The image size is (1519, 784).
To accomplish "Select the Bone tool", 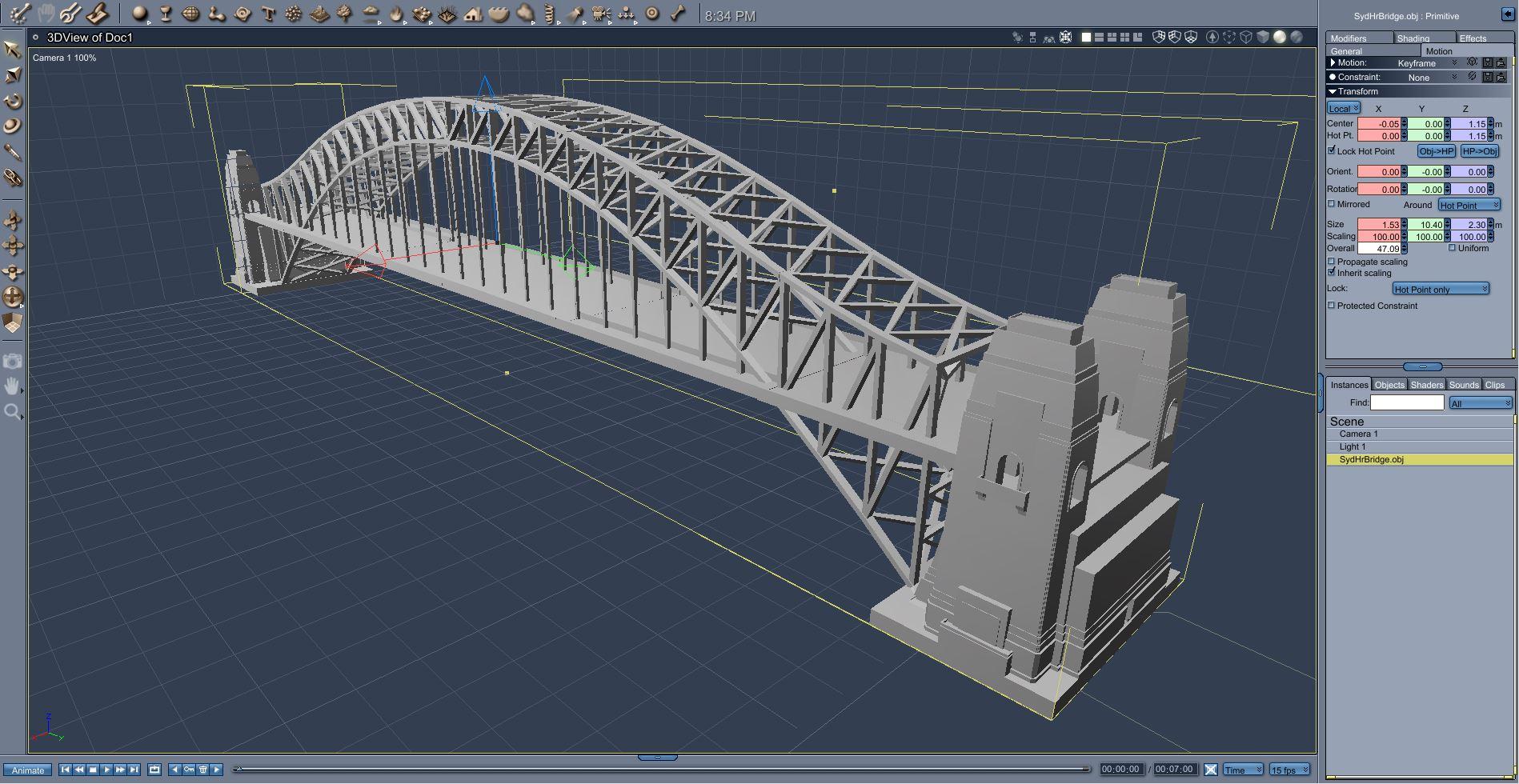I will click(x=678, y=14).
